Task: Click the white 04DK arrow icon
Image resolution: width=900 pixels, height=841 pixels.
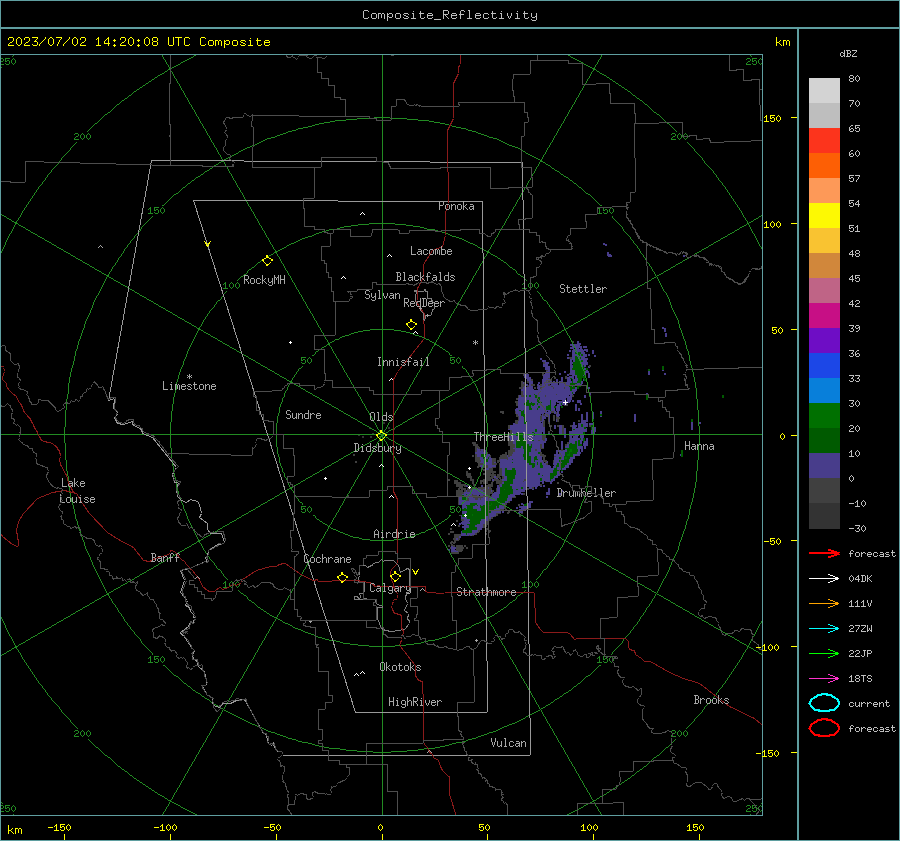Action: [824, 578]
